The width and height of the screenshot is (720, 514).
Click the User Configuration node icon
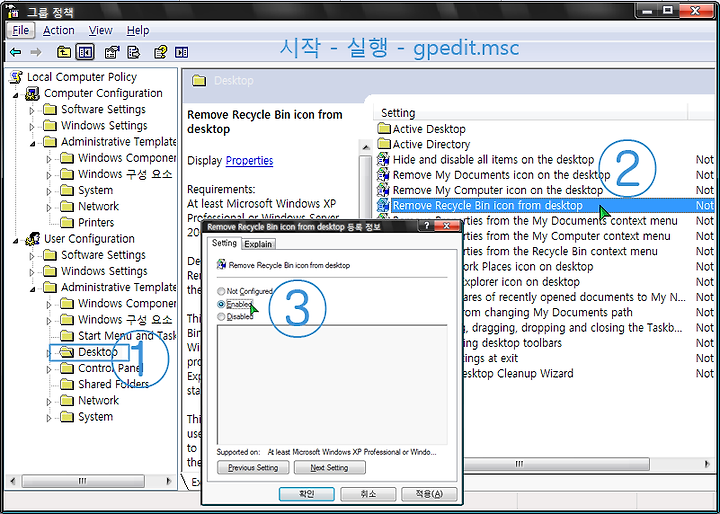point(32,239)
